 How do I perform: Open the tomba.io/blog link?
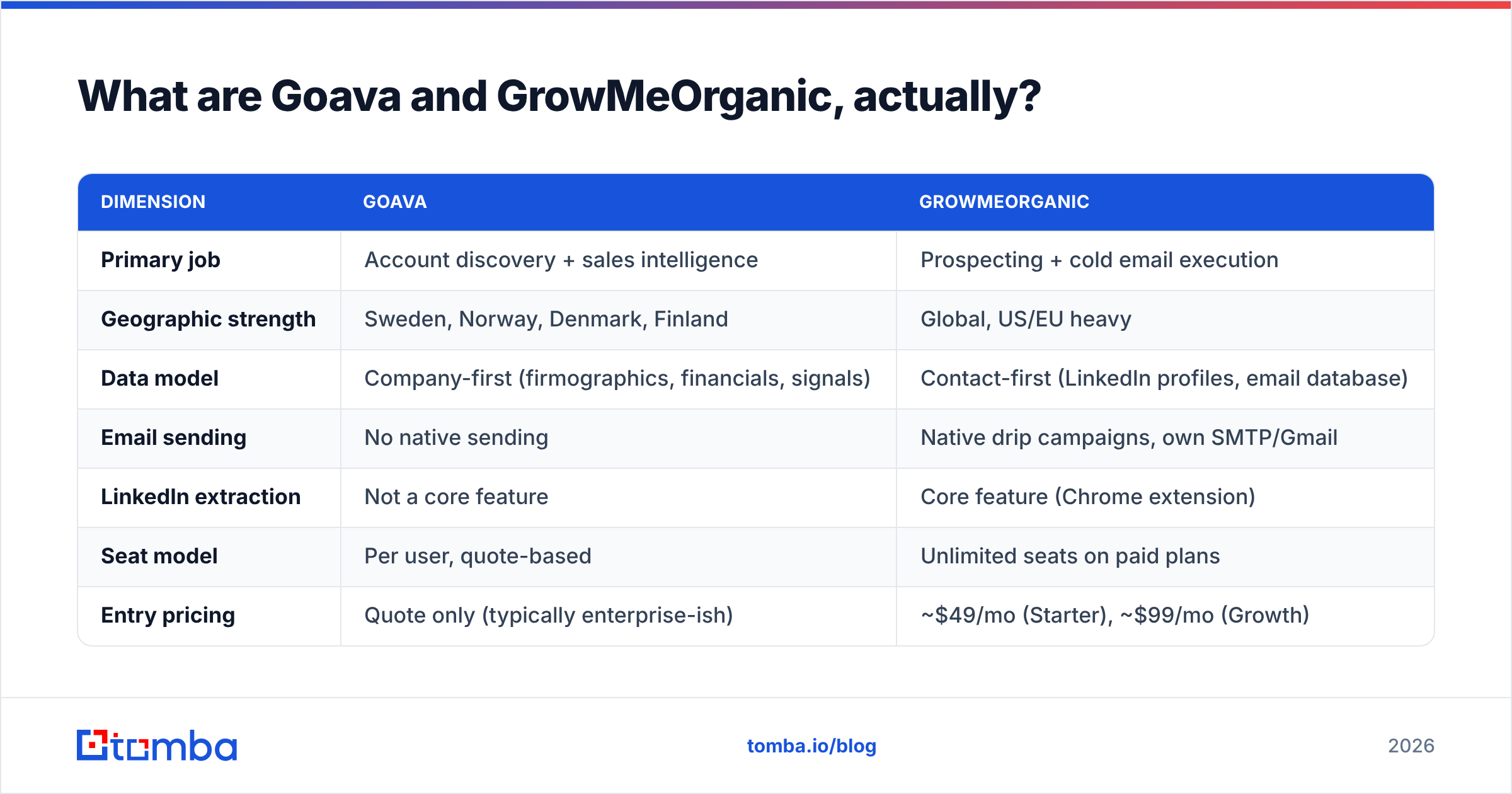tap(811, 746)
